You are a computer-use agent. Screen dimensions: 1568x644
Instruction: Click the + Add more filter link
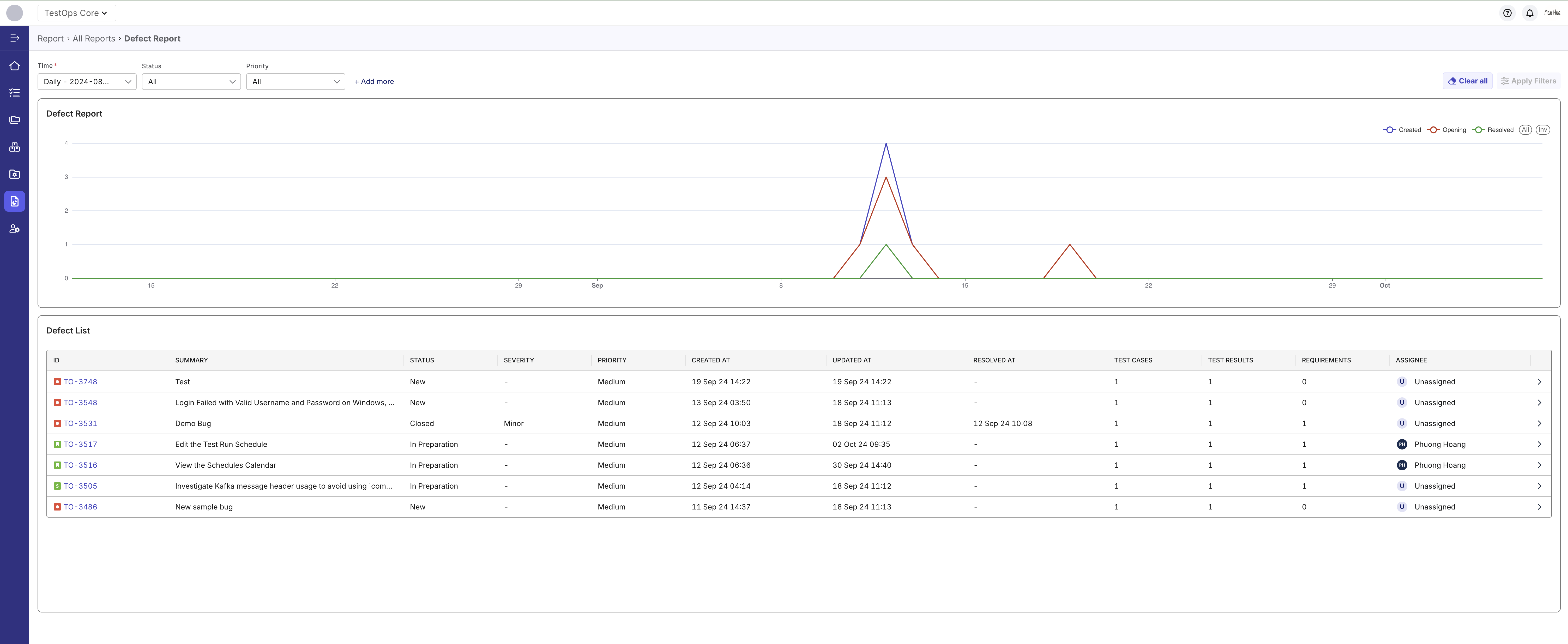(374, 82)
